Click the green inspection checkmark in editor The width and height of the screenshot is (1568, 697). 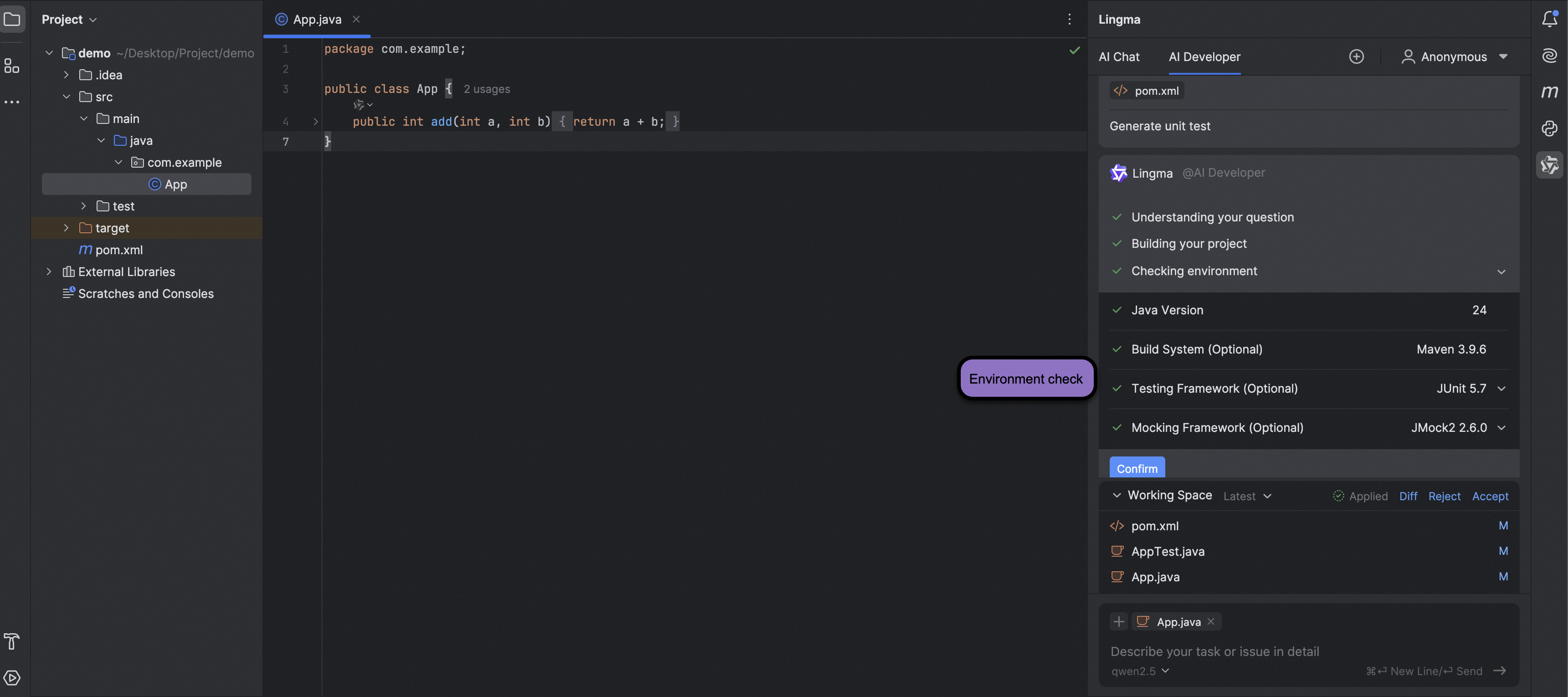1074,50
